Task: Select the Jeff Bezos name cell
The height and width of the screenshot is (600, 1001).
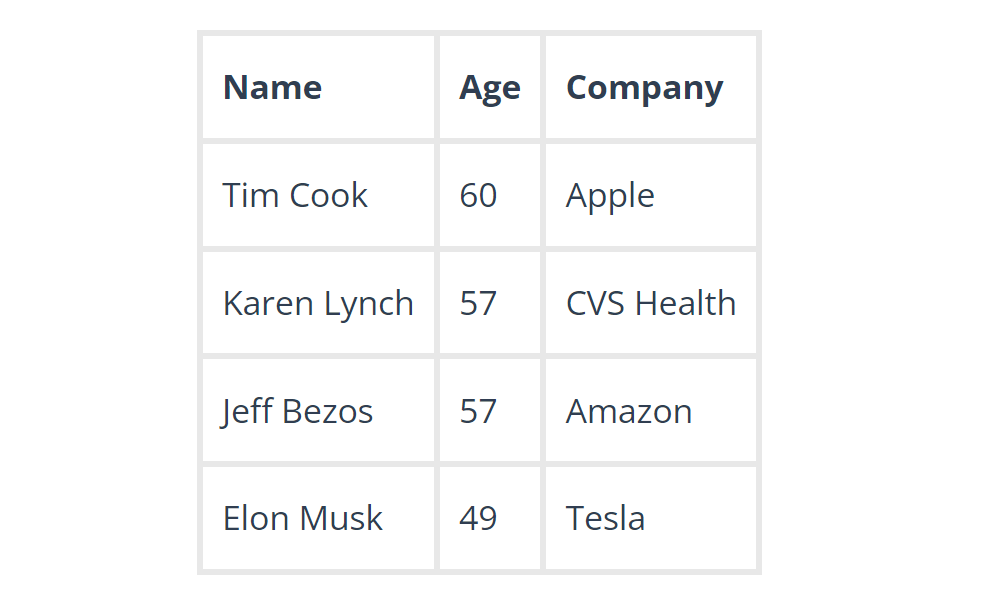Action: [x=298, y=411]
